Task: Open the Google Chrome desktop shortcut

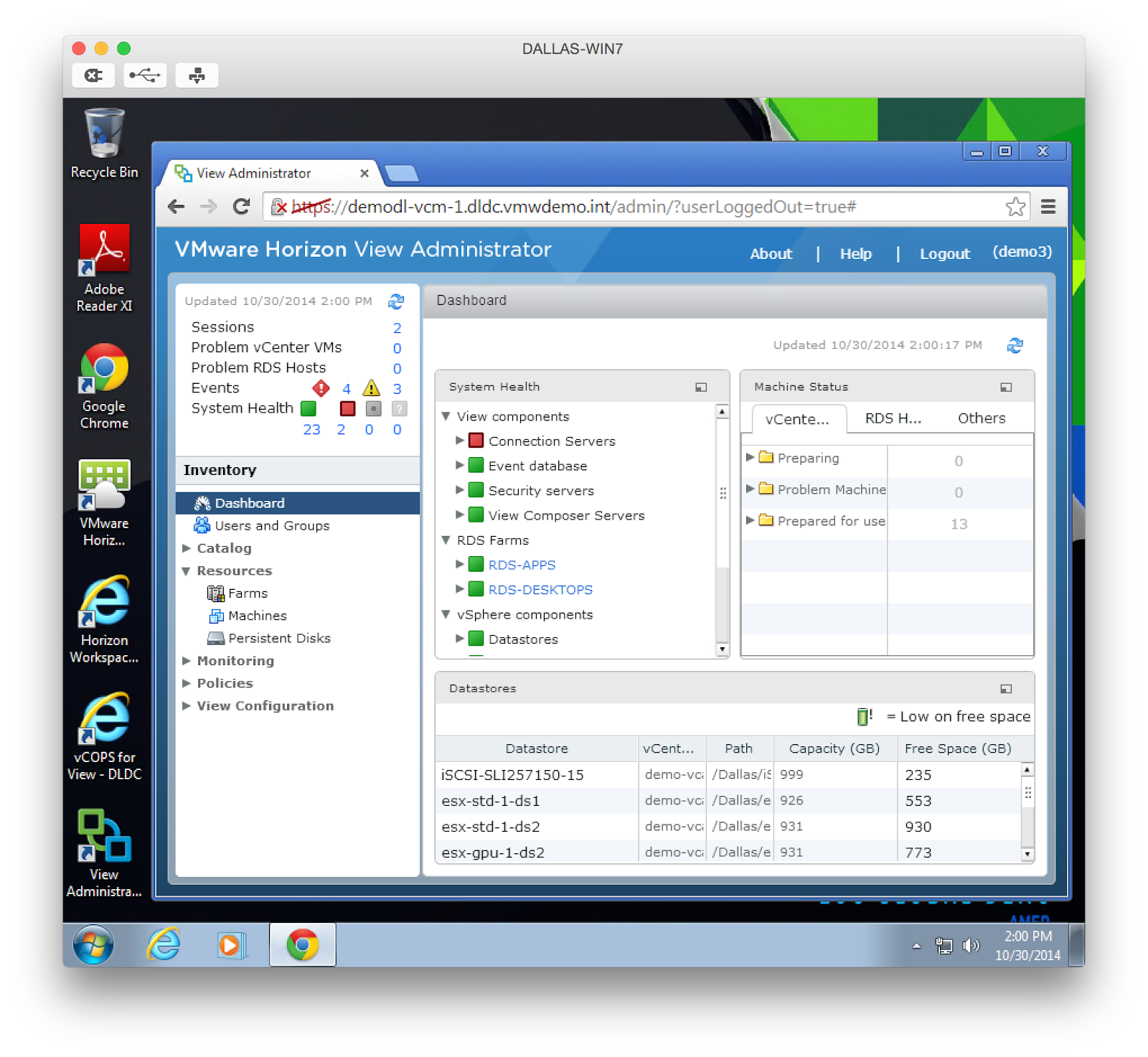Action: (x=104, y=386)
